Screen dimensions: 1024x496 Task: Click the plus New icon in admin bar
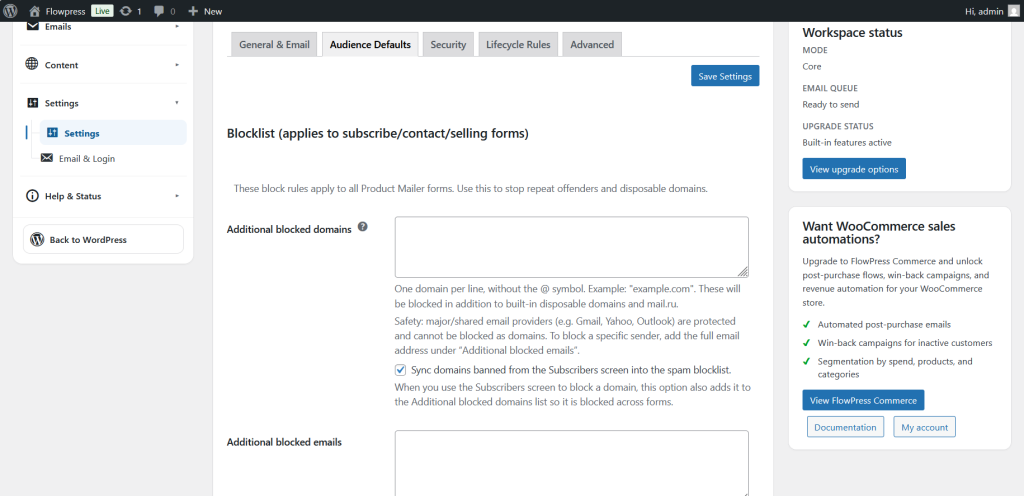point(193,11)
